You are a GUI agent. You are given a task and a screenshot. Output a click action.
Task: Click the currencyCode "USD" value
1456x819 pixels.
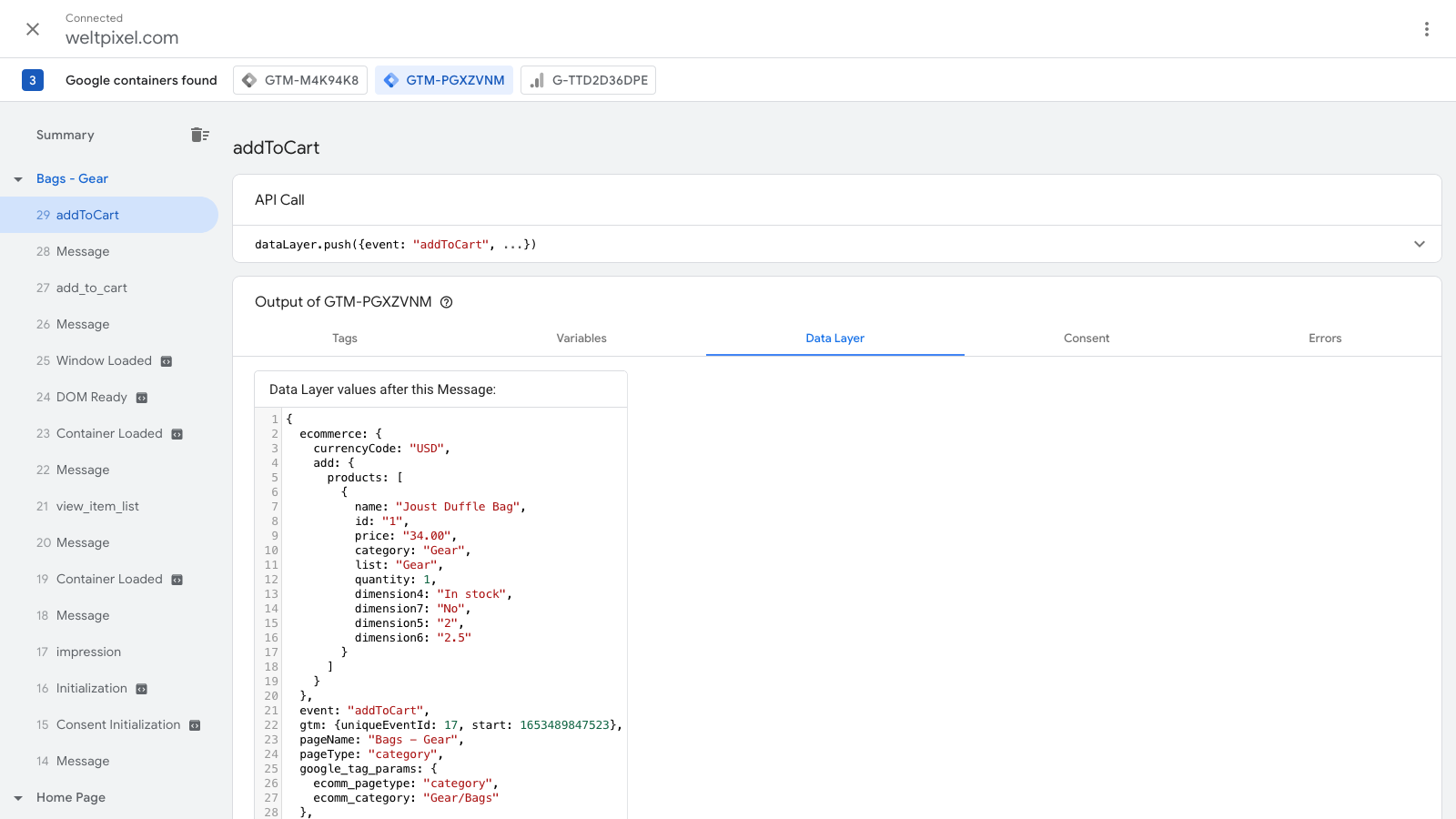427,449
